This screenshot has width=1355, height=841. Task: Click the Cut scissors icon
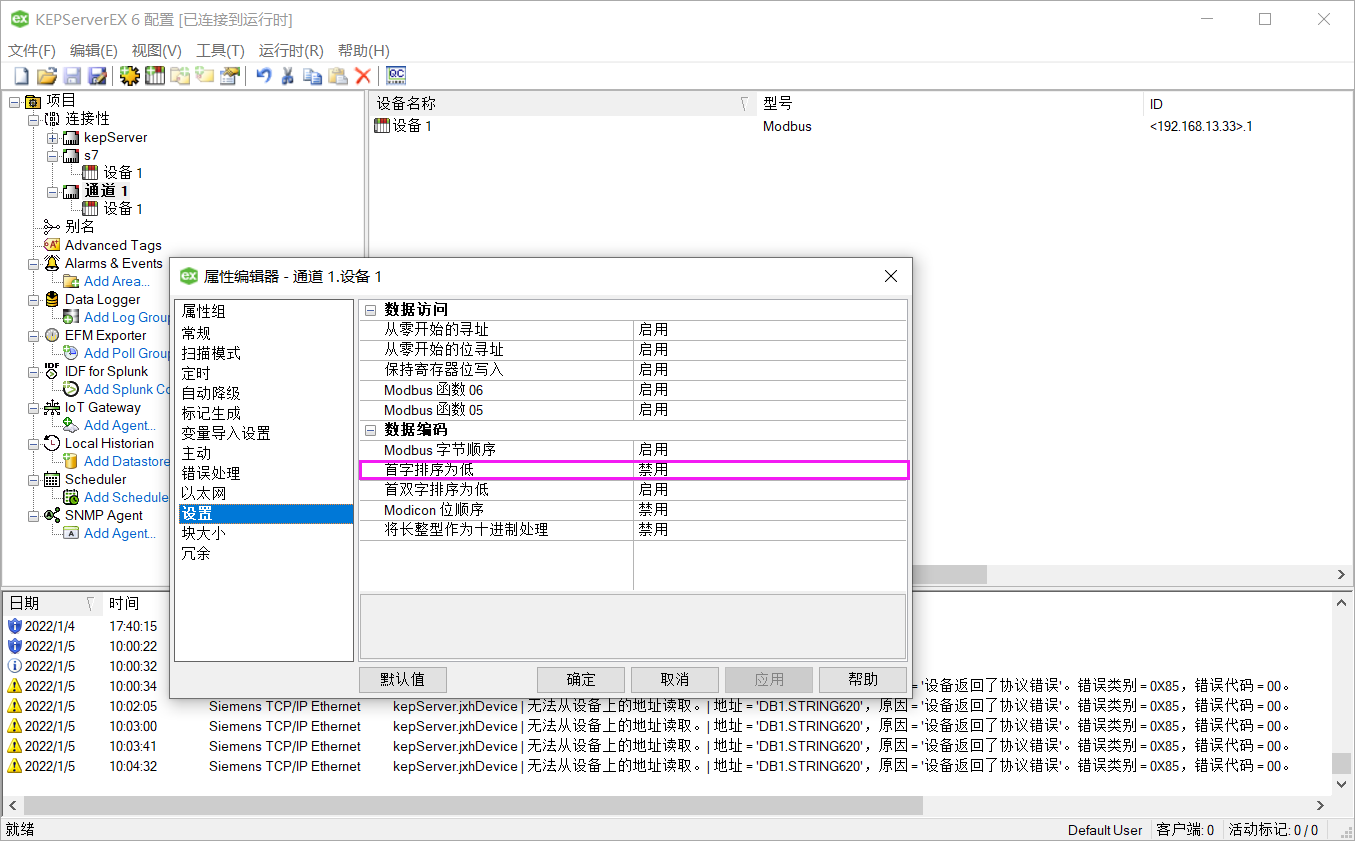pyautogui.click(x=288, y=75)
